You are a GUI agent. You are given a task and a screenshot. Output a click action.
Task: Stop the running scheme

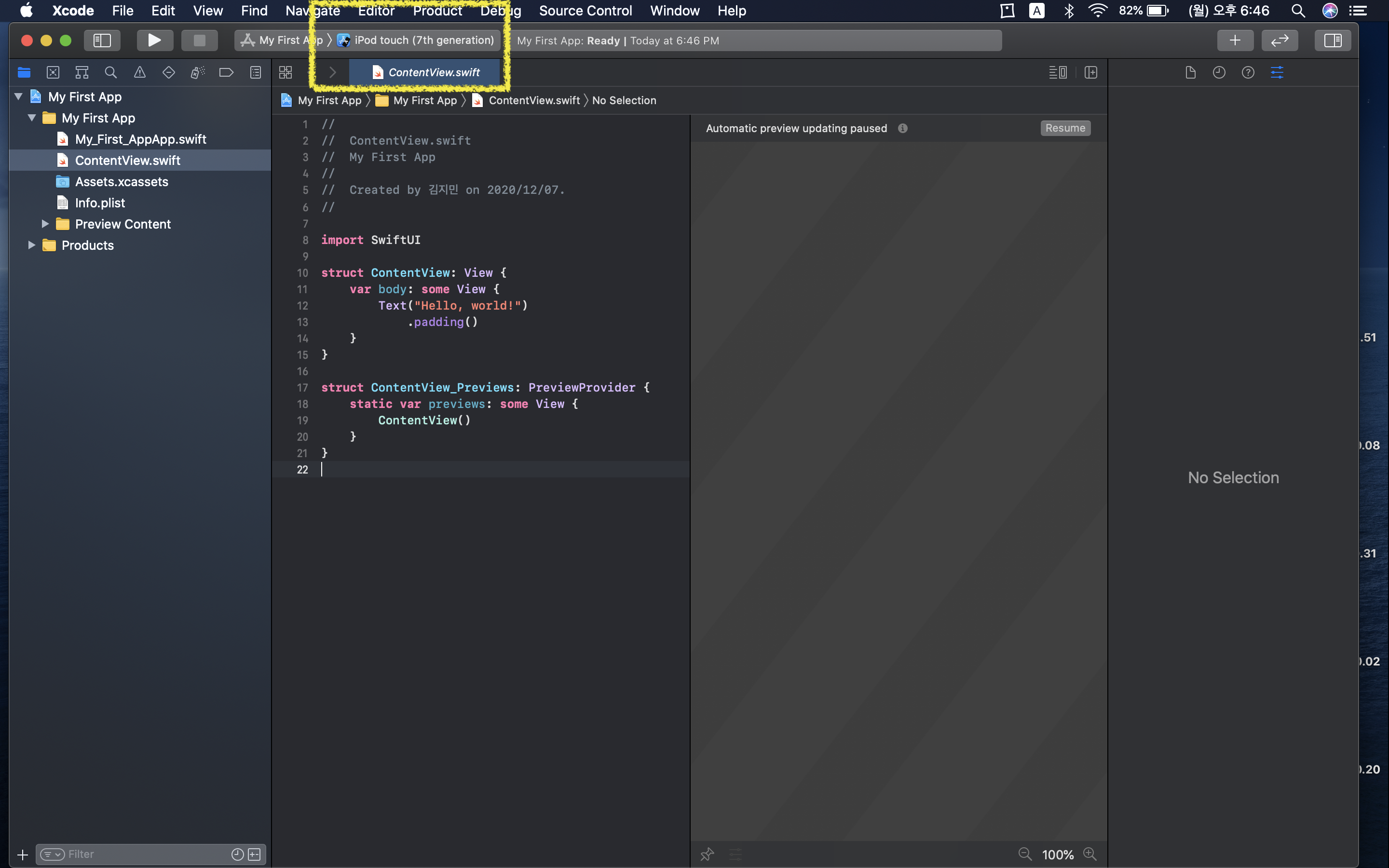(199, 40)
